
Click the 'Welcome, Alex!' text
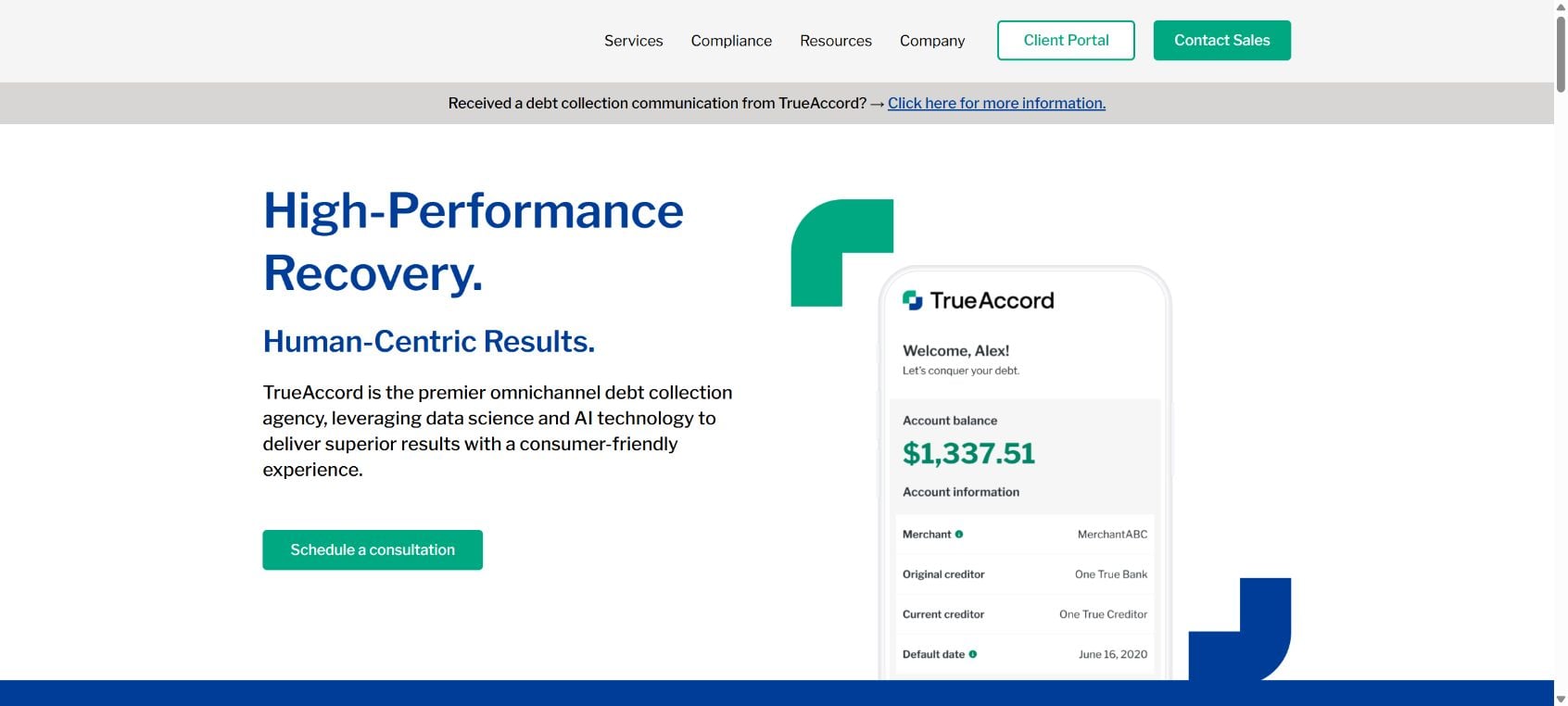(955, 350)
